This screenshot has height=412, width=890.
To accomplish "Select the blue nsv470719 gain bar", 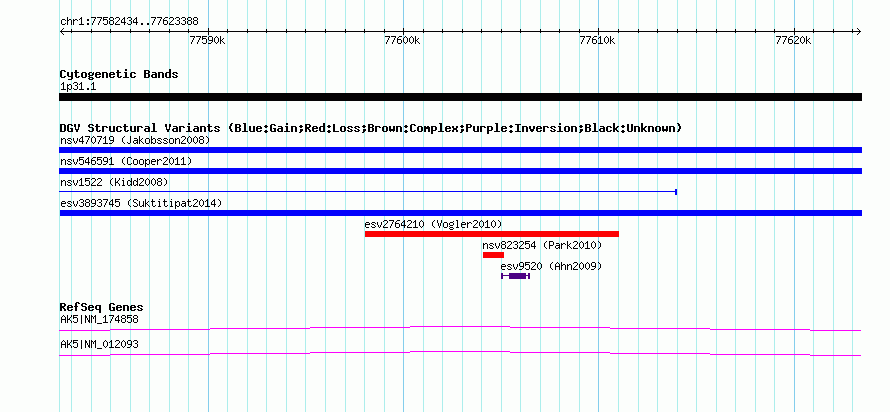I will [460, 150].
